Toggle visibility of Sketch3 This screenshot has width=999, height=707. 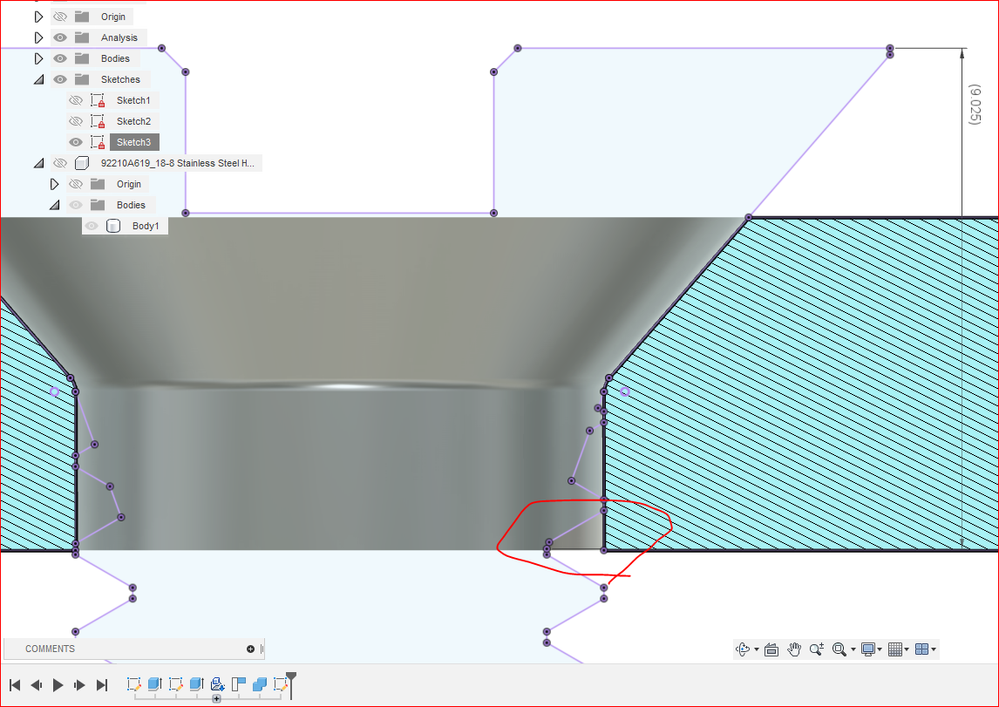point(76,142)
